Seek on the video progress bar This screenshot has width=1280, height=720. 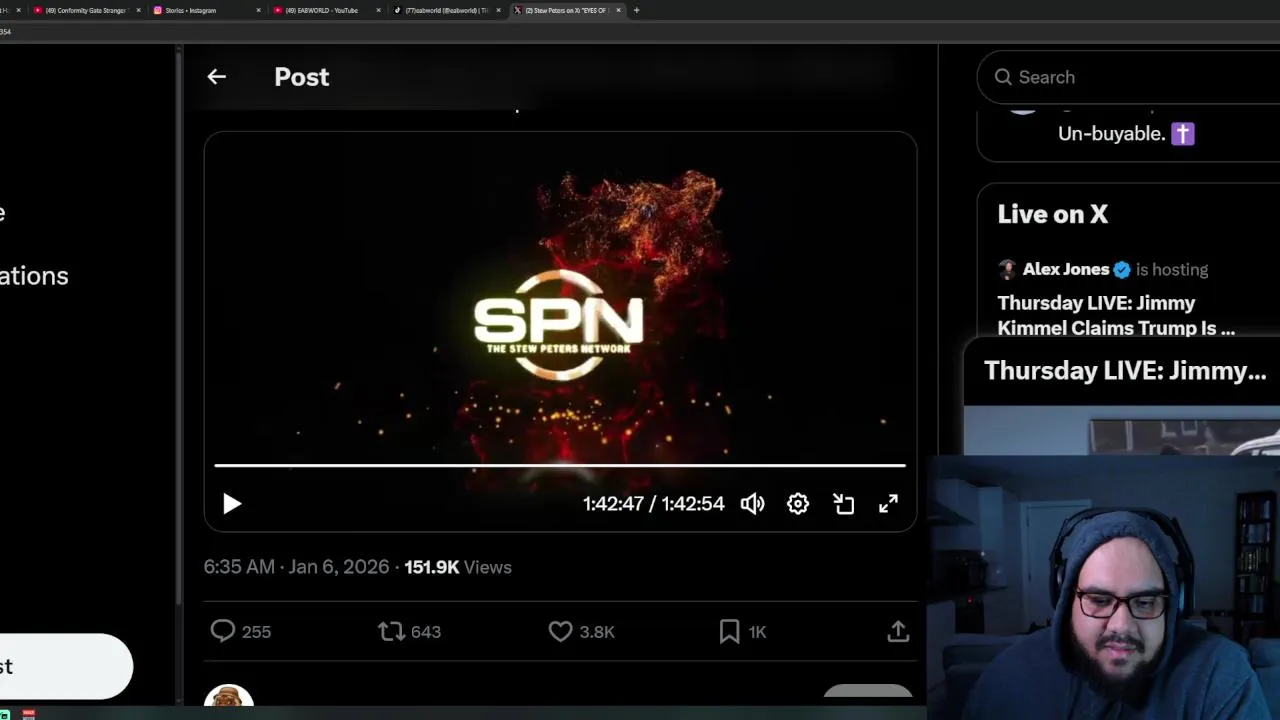[560, 465]
